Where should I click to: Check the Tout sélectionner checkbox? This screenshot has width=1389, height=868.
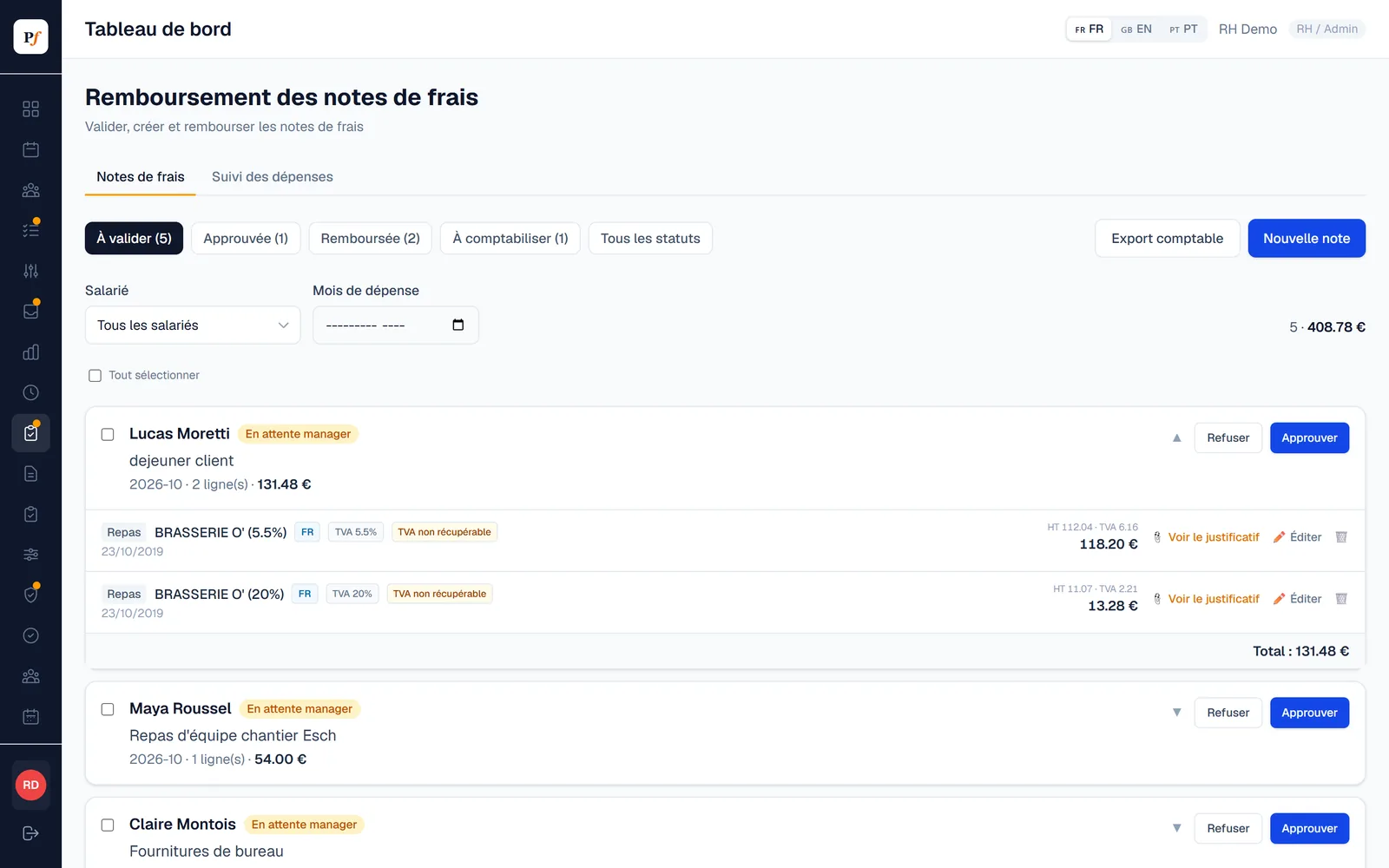pyautogui.click(x=95, y=376)
